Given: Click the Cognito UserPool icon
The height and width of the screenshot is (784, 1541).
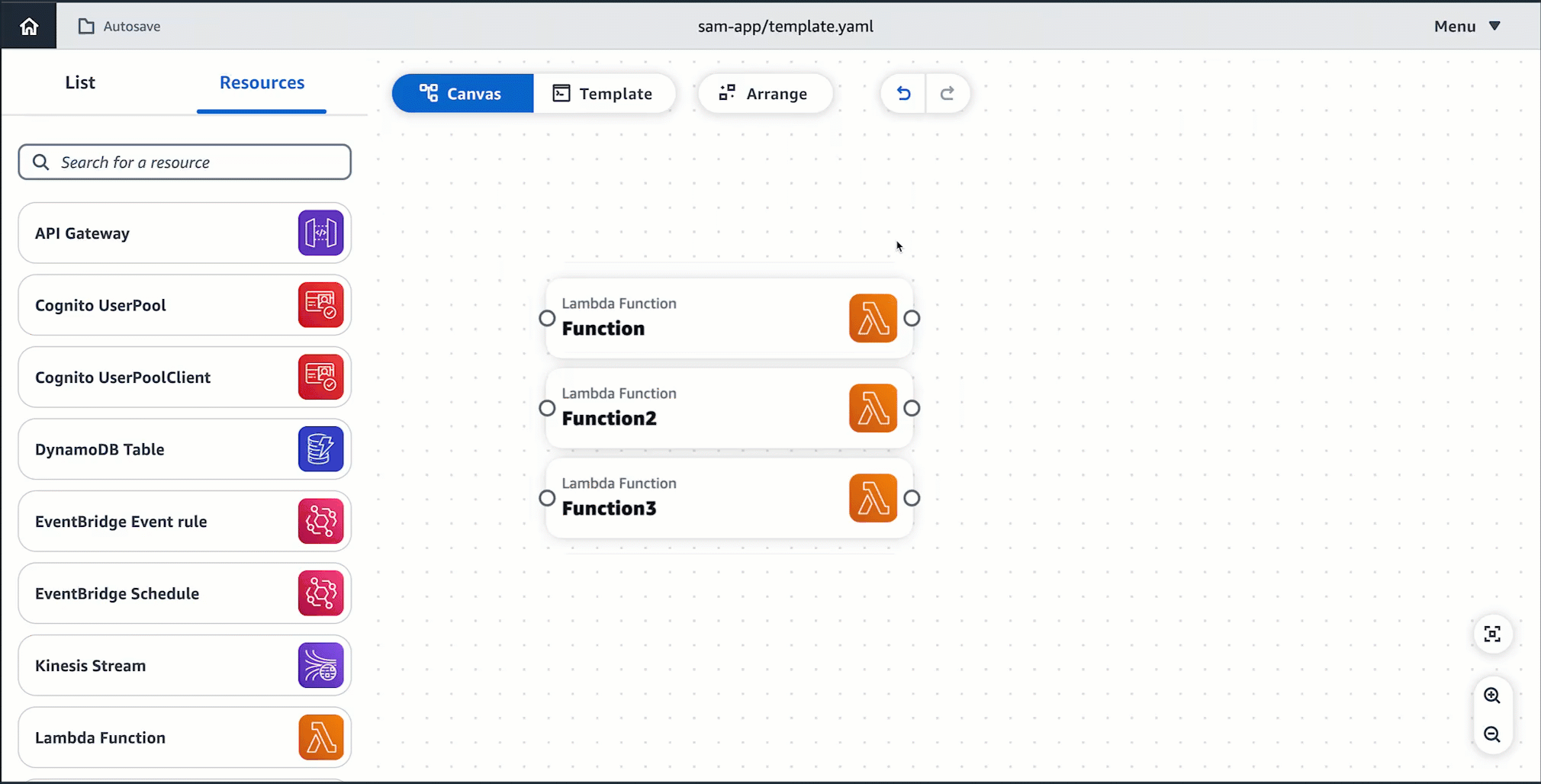Looking at the screenshot, I should click(x=320, y=304).
